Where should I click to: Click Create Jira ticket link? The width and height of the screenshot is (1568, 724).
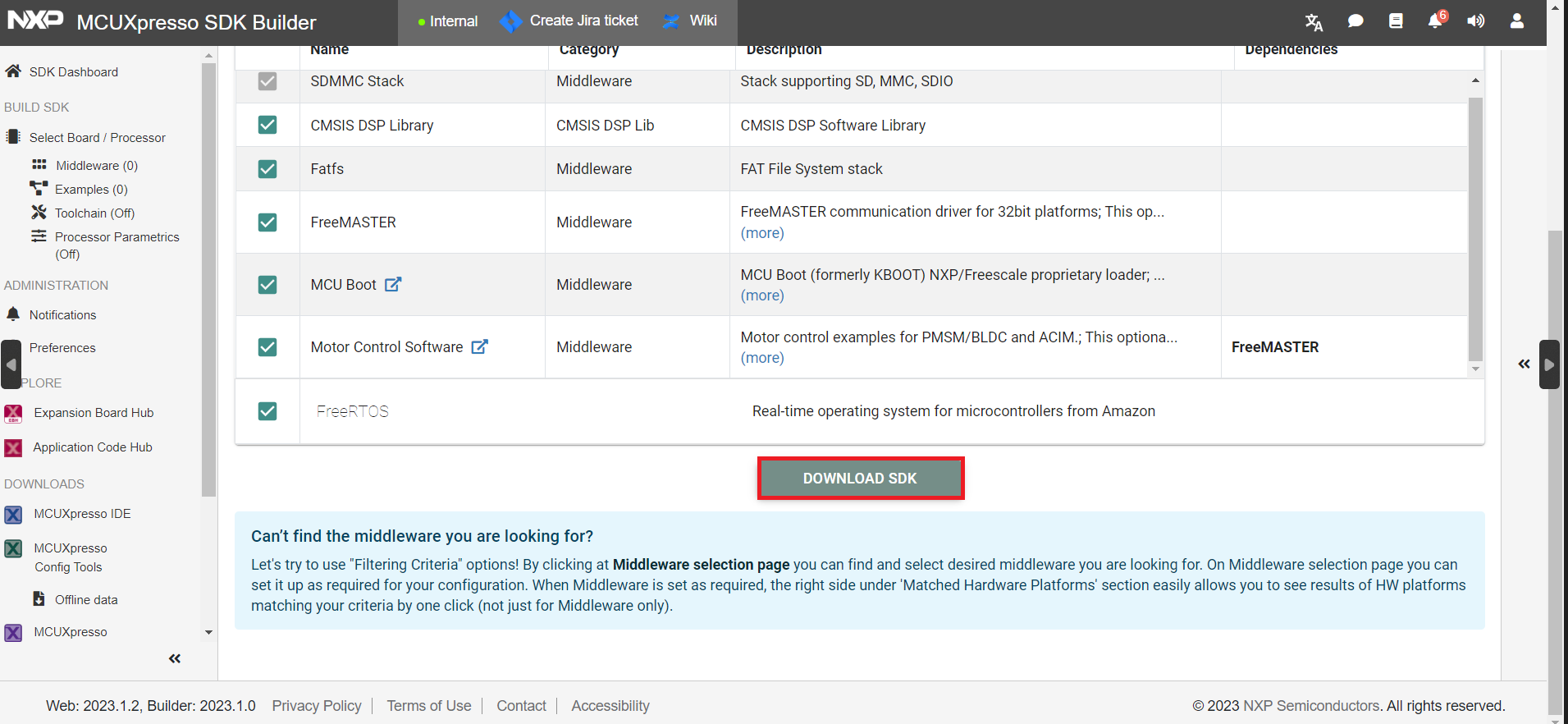tap(569, 21)
